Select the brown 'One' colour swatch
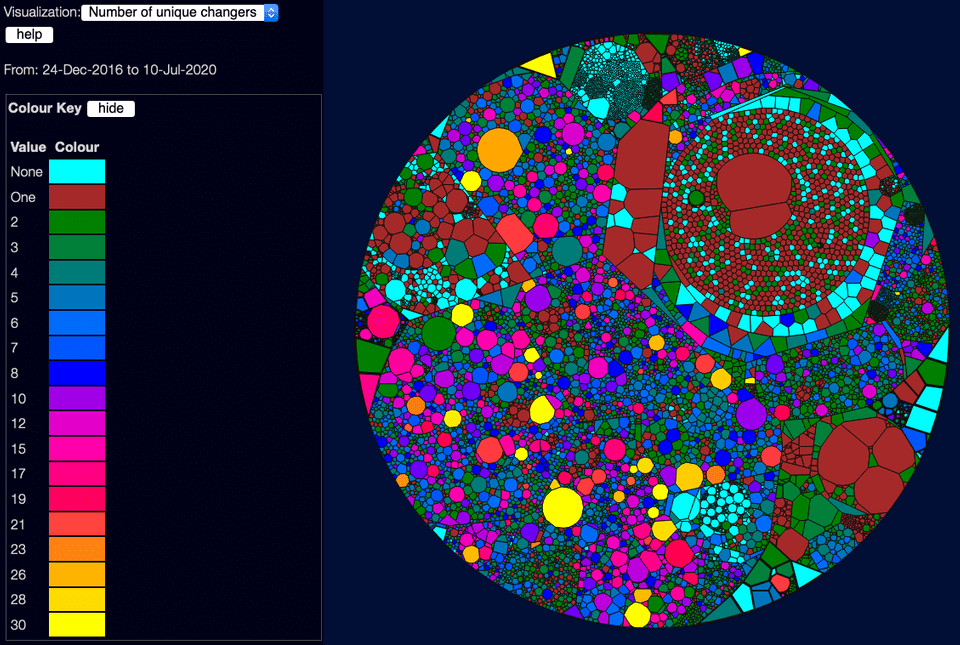 [x=77, y=197]
